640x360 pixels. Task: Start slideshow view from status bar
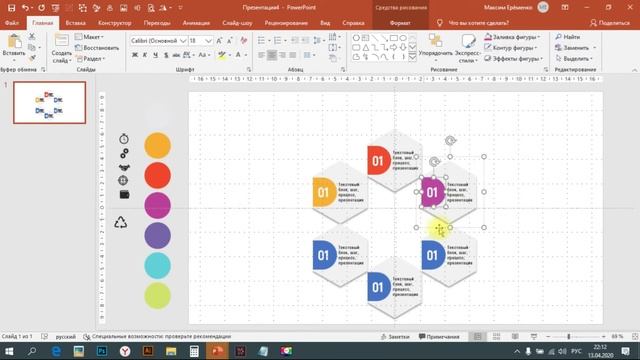point(534,336)
